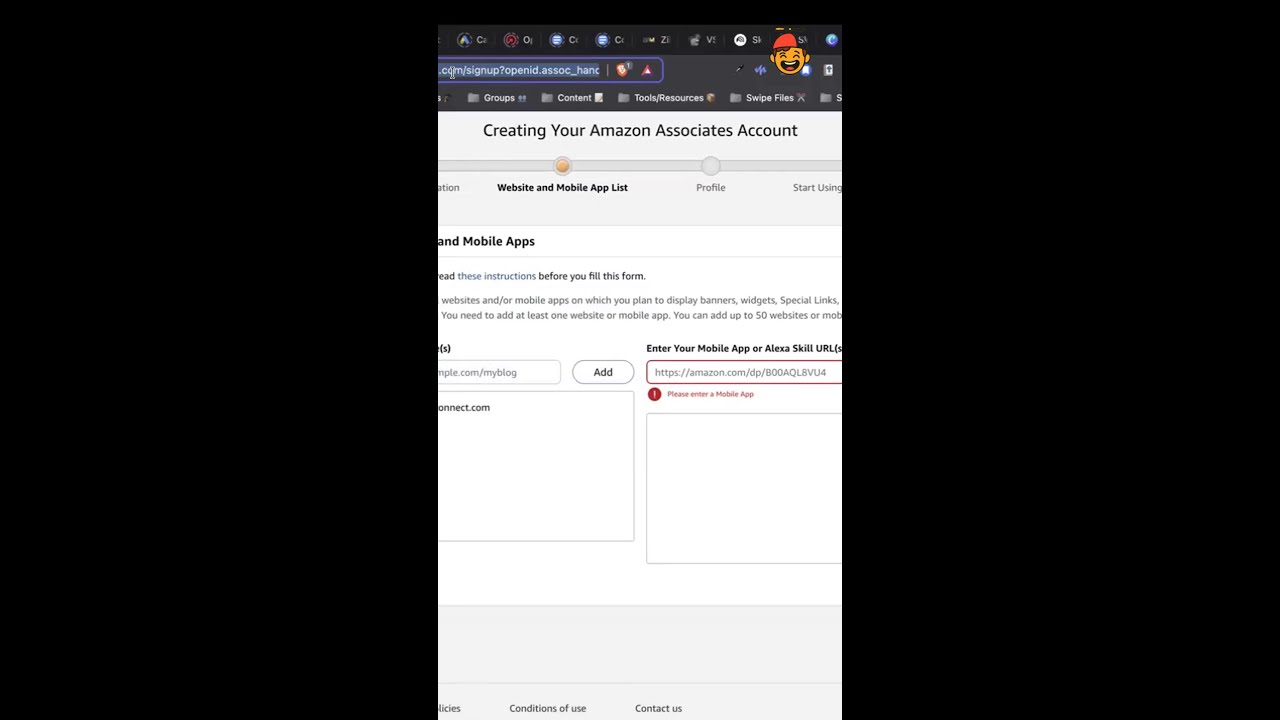Click the eyedropper extension icon
This screenshot has width=1280, height=720.
739,70
